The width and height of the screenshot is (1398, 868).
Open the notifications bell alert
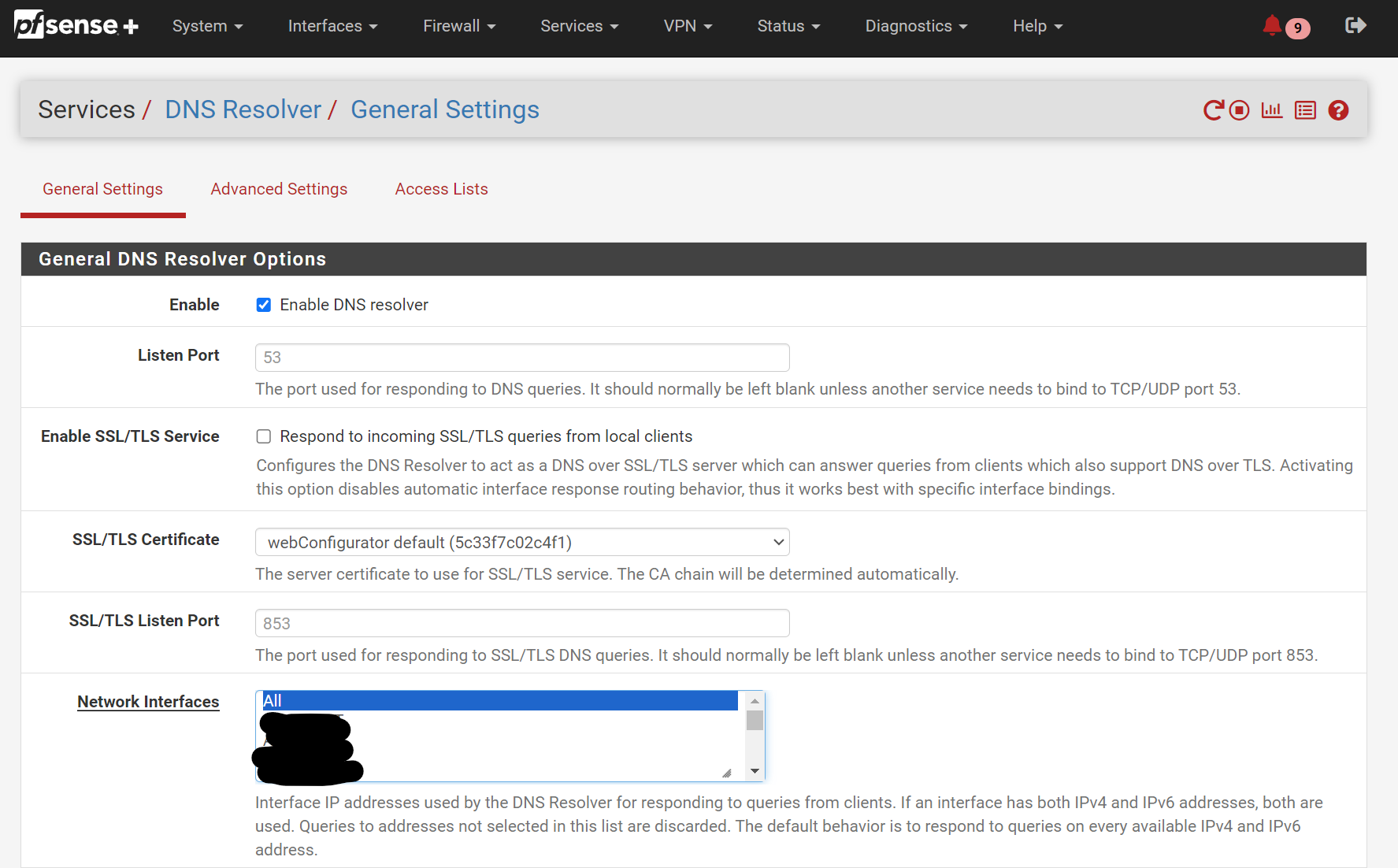(x=1272, y=26)
